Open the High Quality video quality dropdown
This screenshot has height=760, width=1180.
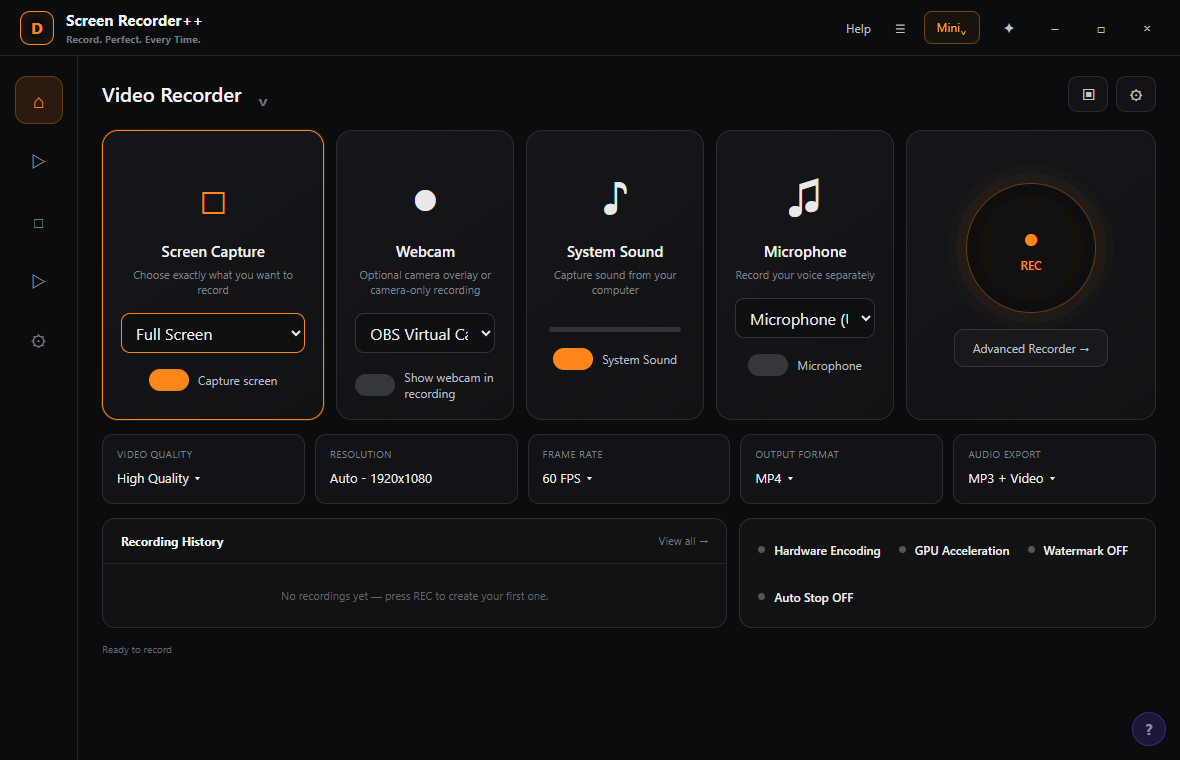pyautogui.click(x=159, y=479)
